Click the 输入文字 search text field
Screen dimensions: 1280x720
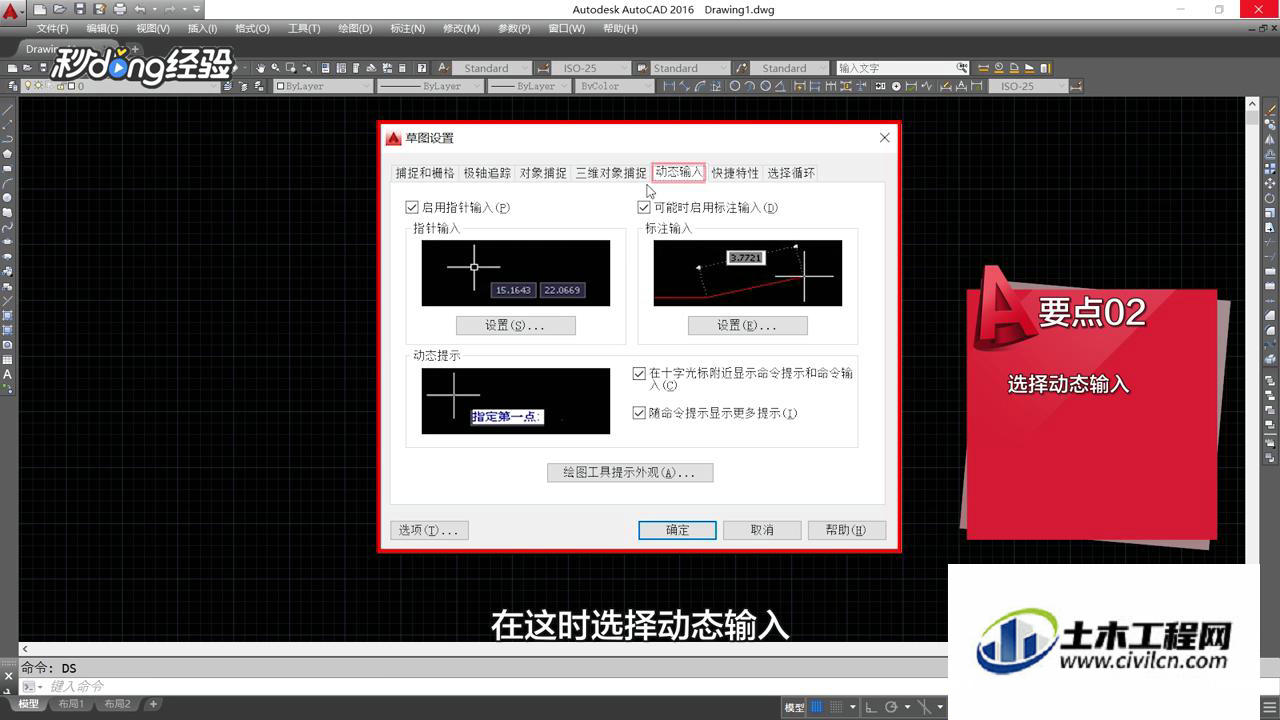pos(896,68)
